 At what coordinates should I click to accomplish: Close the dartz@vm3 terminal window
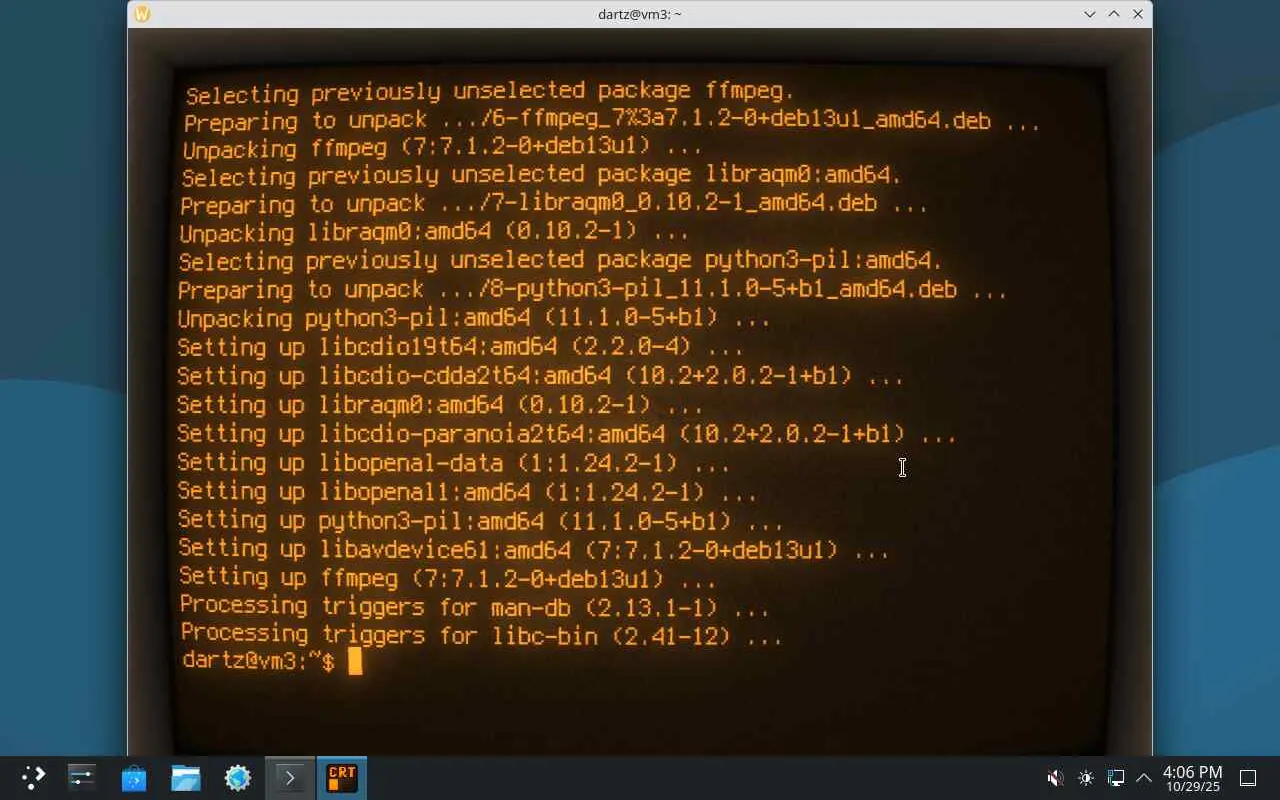point(1138,14)
